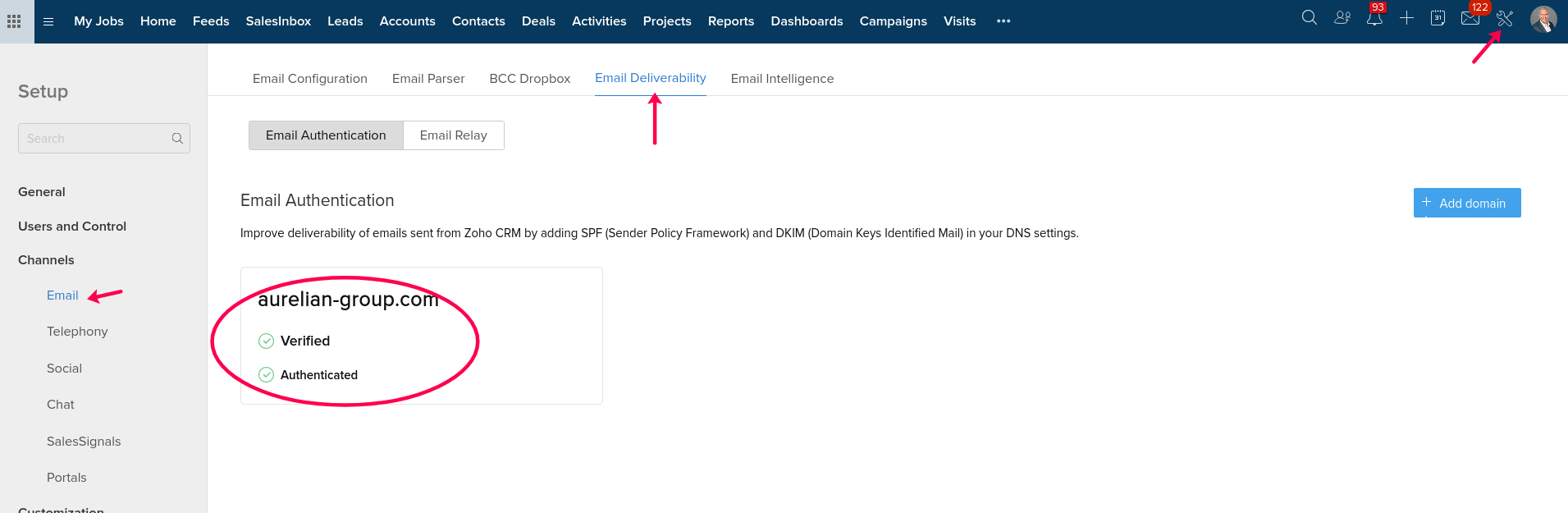Open the Deals module
Image resolution: width=1568 pixels, height=513 pixels.
tap(538, 21)
